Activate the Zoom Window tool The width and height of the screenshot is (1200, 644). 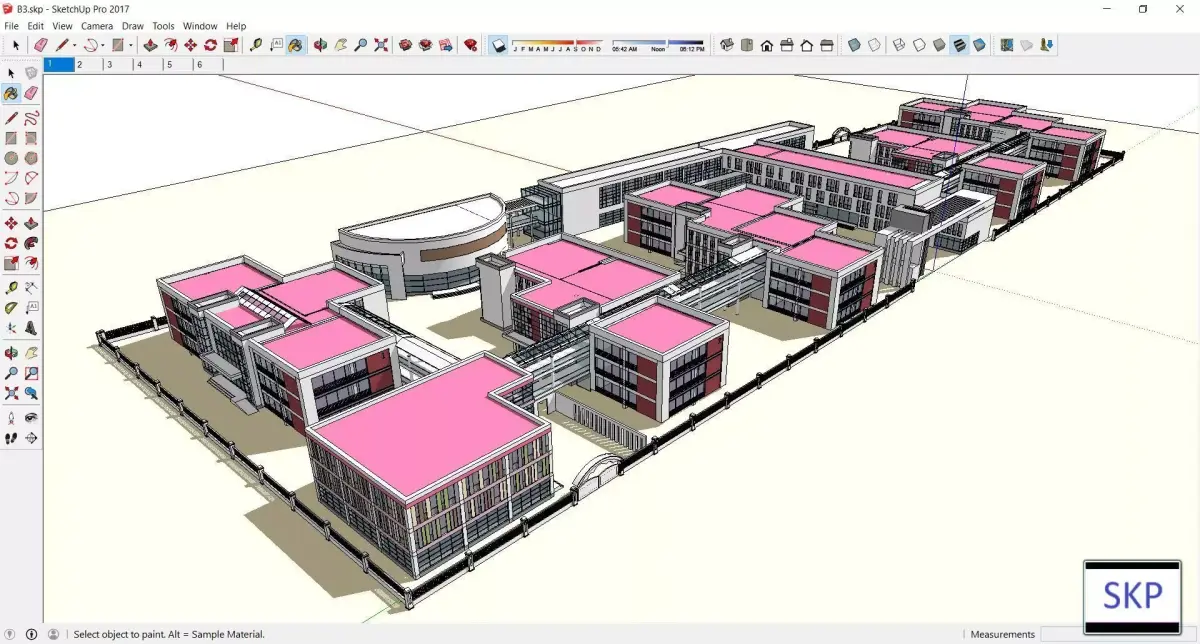[31, 373]
